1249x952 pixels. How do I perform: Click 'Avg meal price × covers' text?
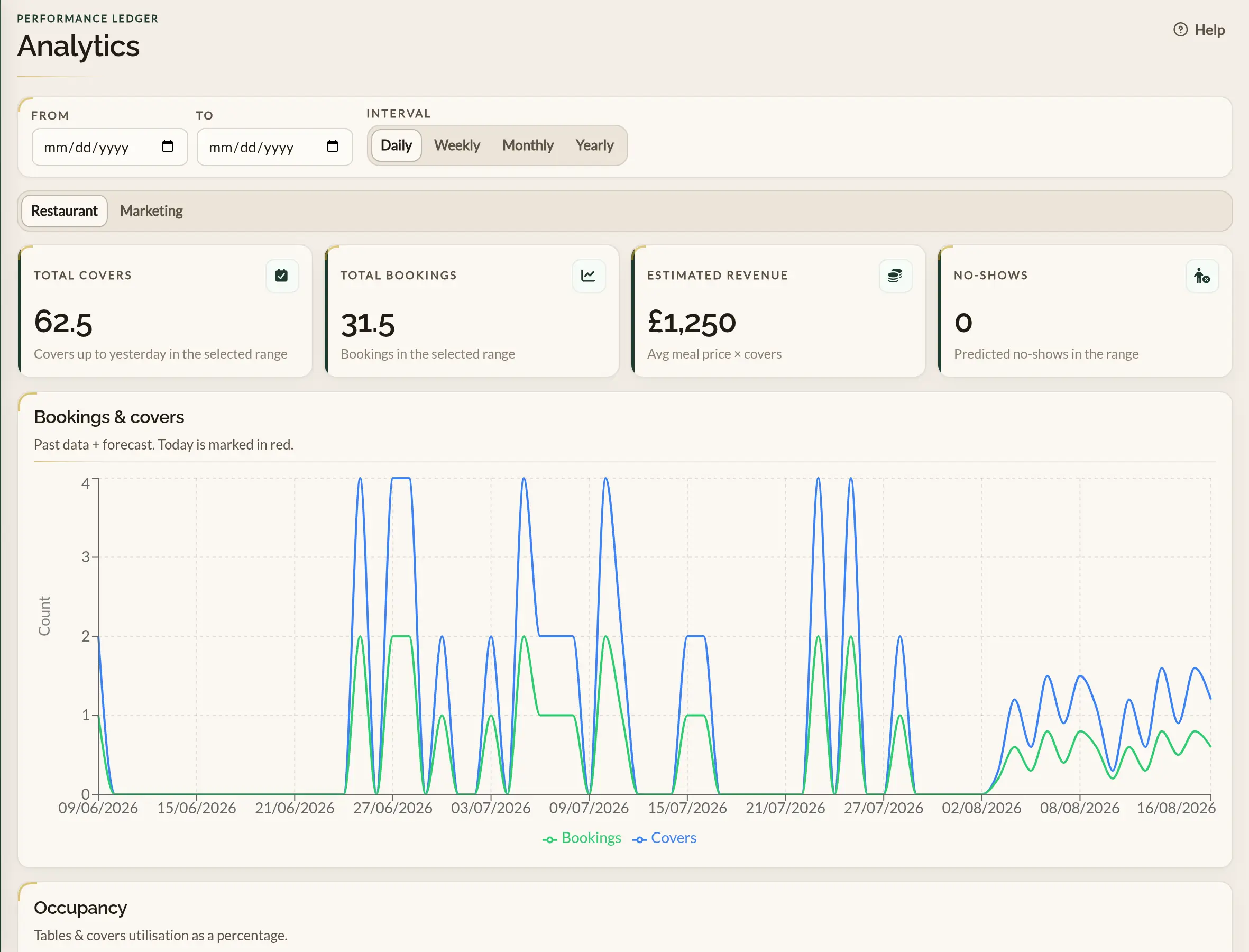(714, 354)
